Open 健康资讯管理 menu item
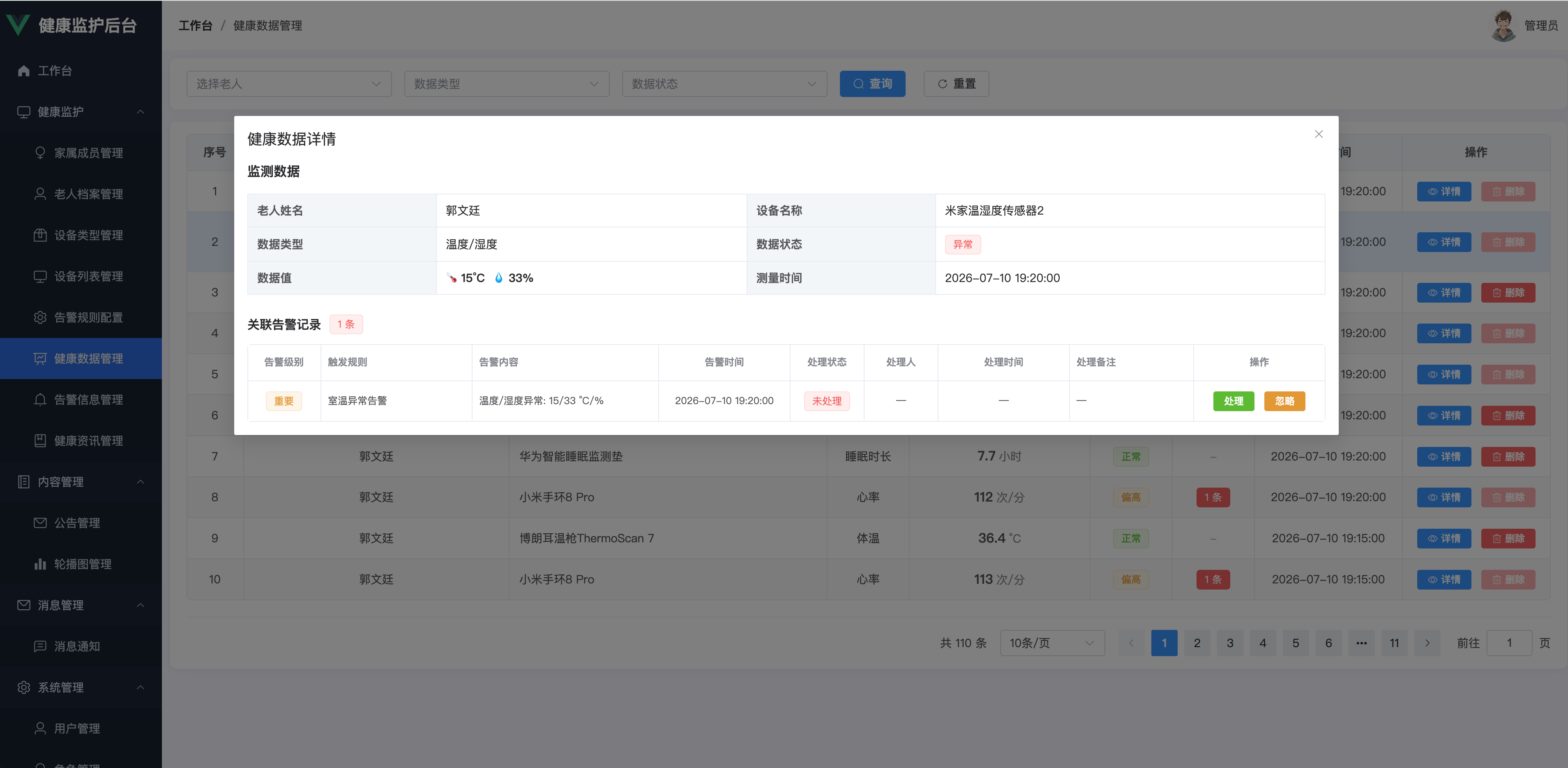 (x=81, y=441)
